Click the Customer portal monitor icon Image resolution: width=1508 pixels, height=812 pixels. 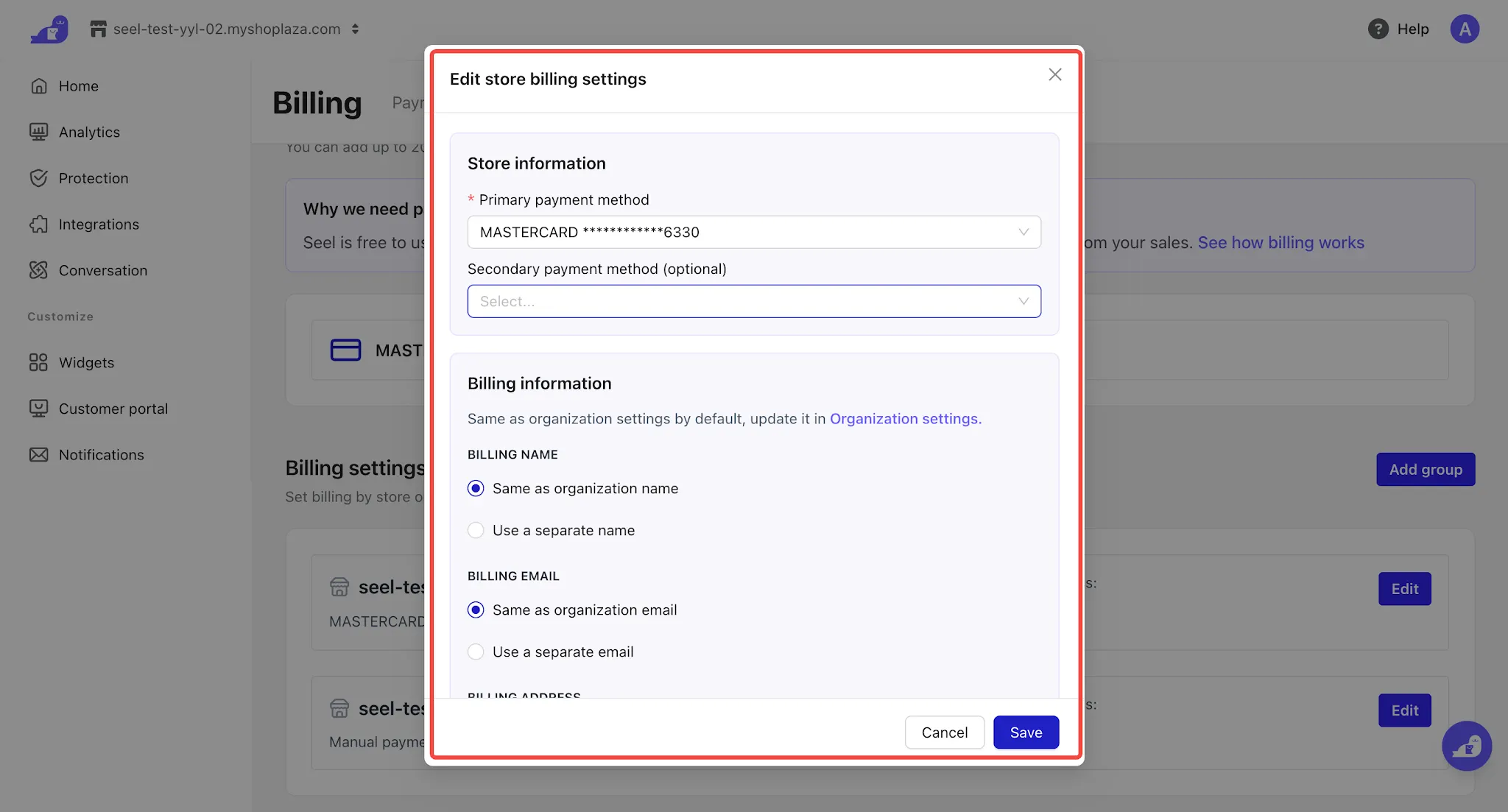[x=39, y=409]
